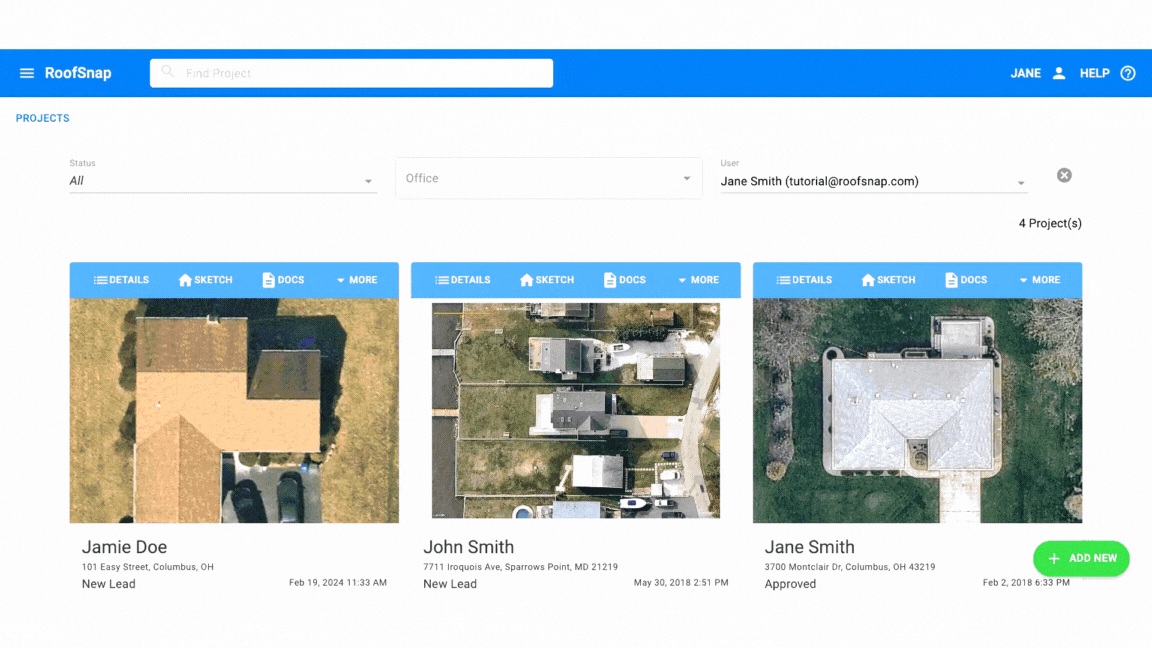
Task: Open DOCS for John Smith project
Action: point(624,280)
